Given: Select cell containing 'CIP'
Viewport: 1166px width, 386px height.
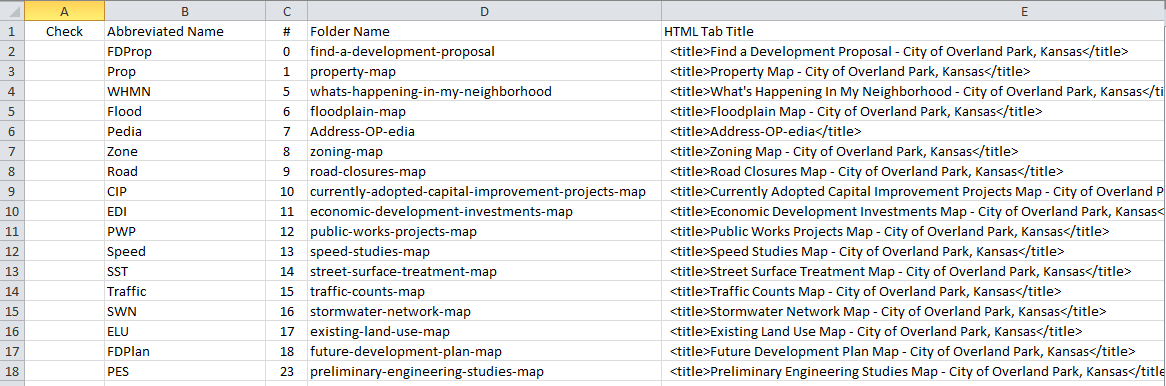Looking at the screenshot, I should [x=185, y=192].
